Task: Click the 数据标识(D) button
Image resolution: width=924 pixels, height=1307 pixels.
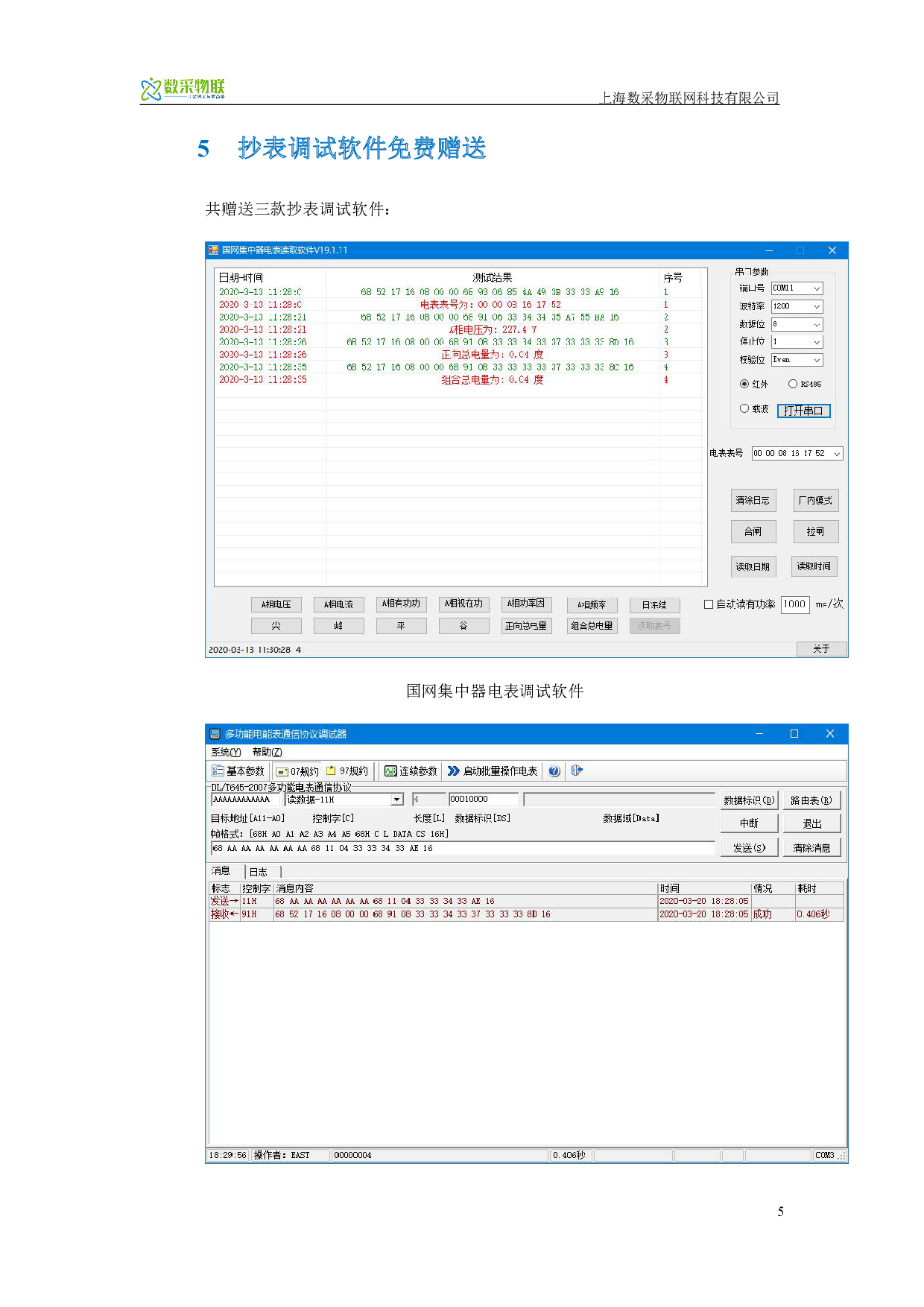Action: point(749,800)
